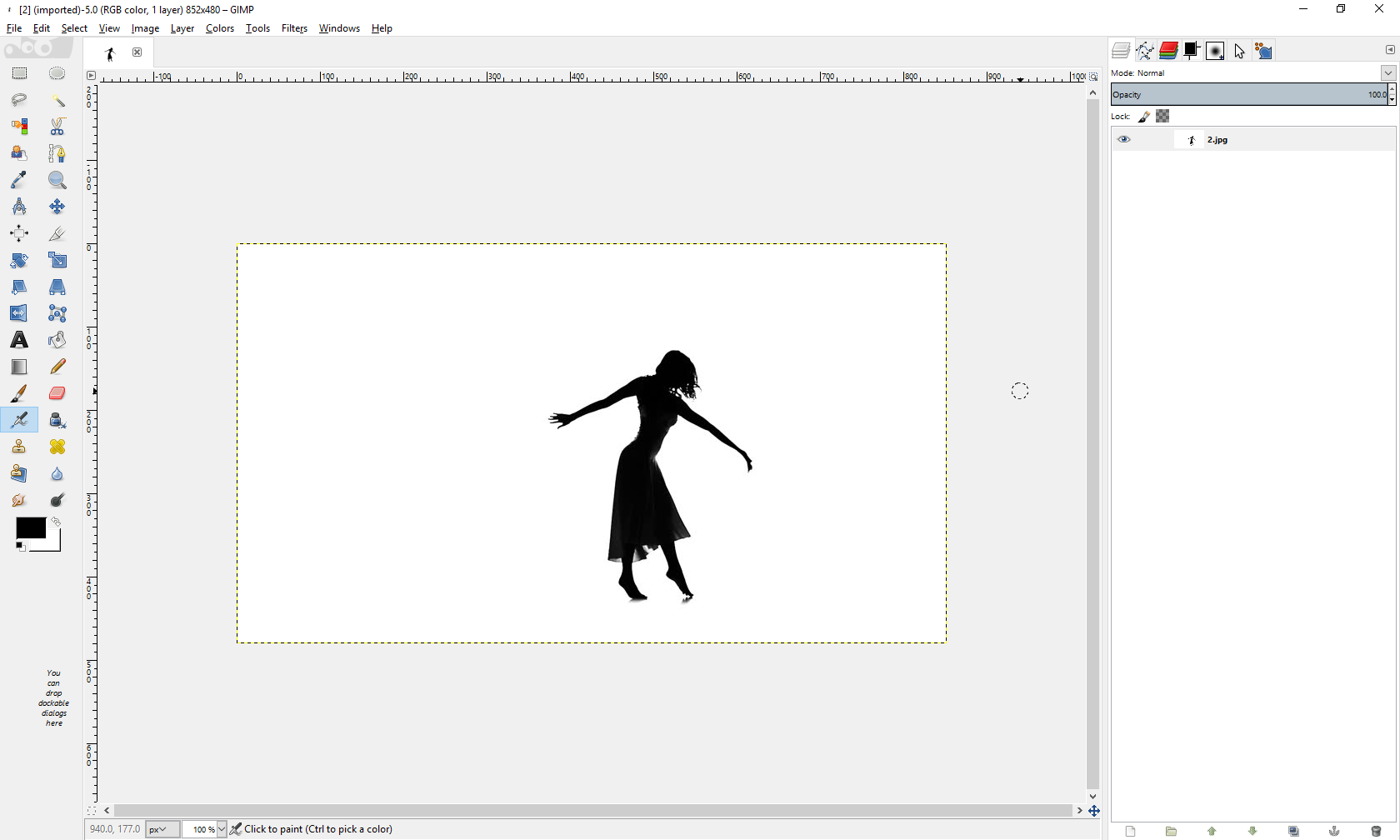Activate the Ink tool

57,420
